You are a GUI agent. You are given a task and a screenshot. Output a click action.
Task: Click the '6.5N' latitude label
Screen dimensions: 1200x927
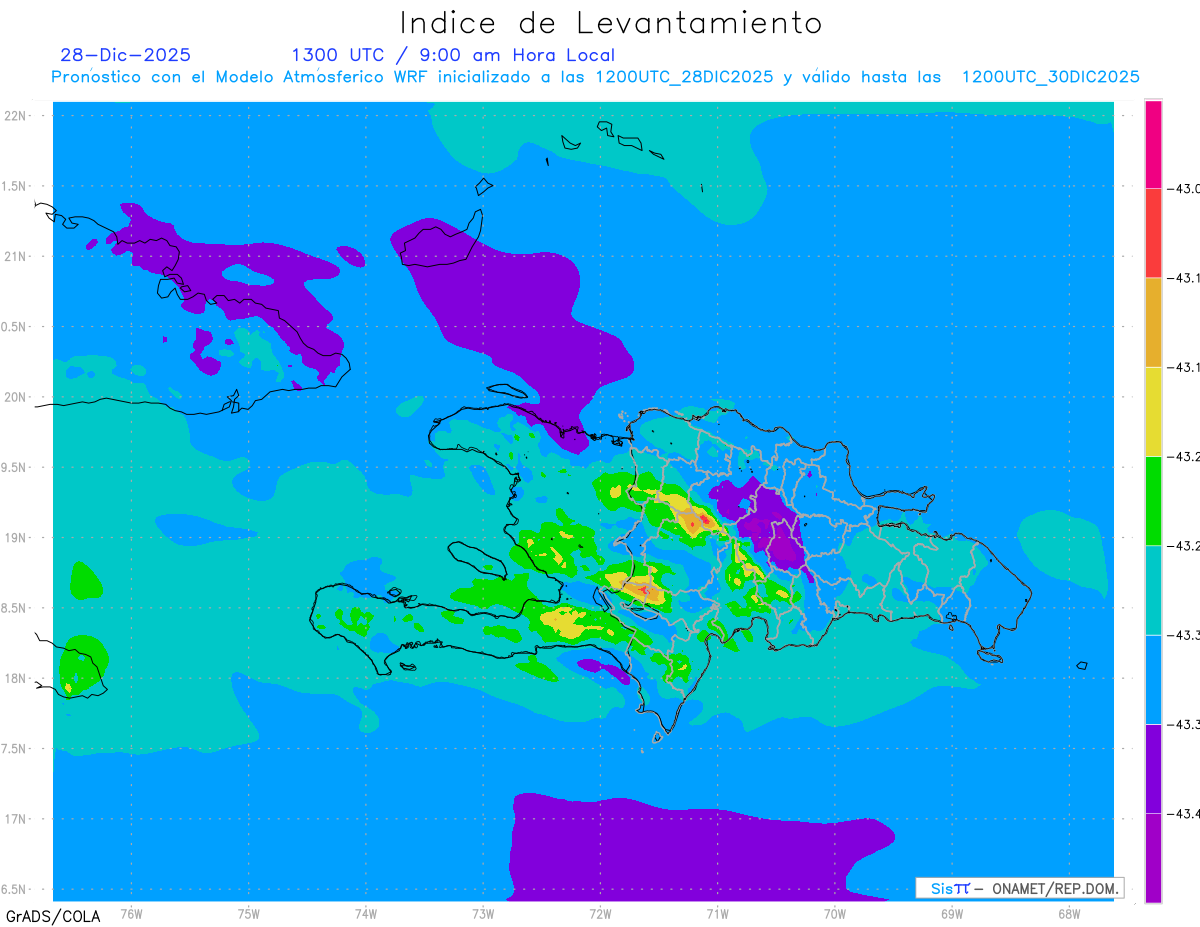click(x=14, y=889)
